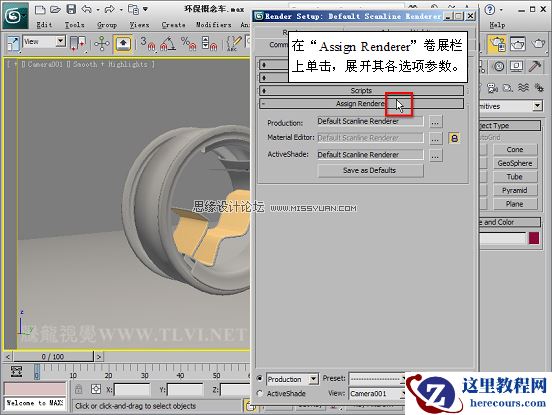The image size is (552, 415).
Task: Toggle Absolute Mode Transform Type-In icon
Action: tap(96, 389)
